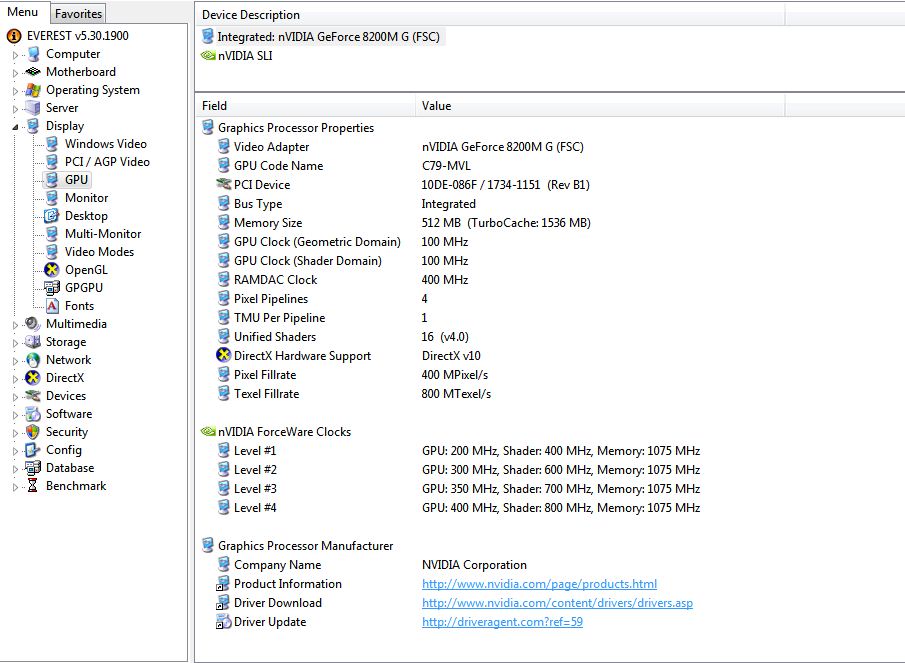This screenshot has height=663, width=905.
Task: Click the Network globe icon
Action: 33,359
